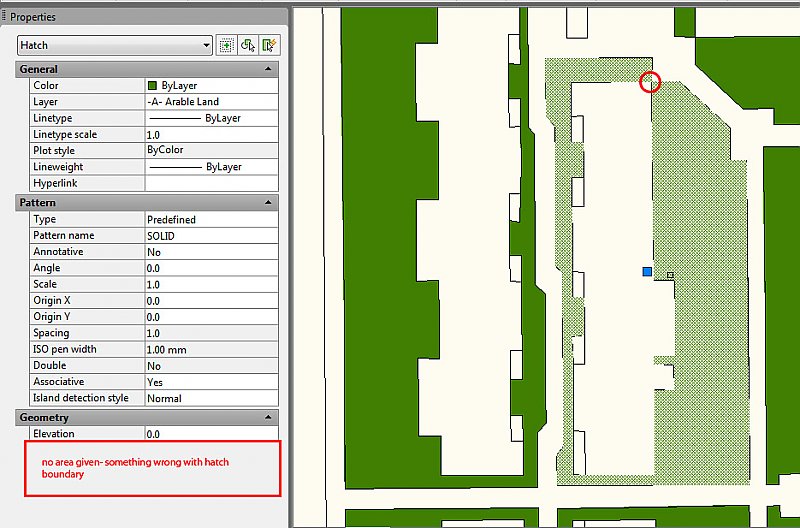800x528 pixels.
Task: Click the Linetype ByLayer value
Action: pyautogui.click(x=212, y=118)
